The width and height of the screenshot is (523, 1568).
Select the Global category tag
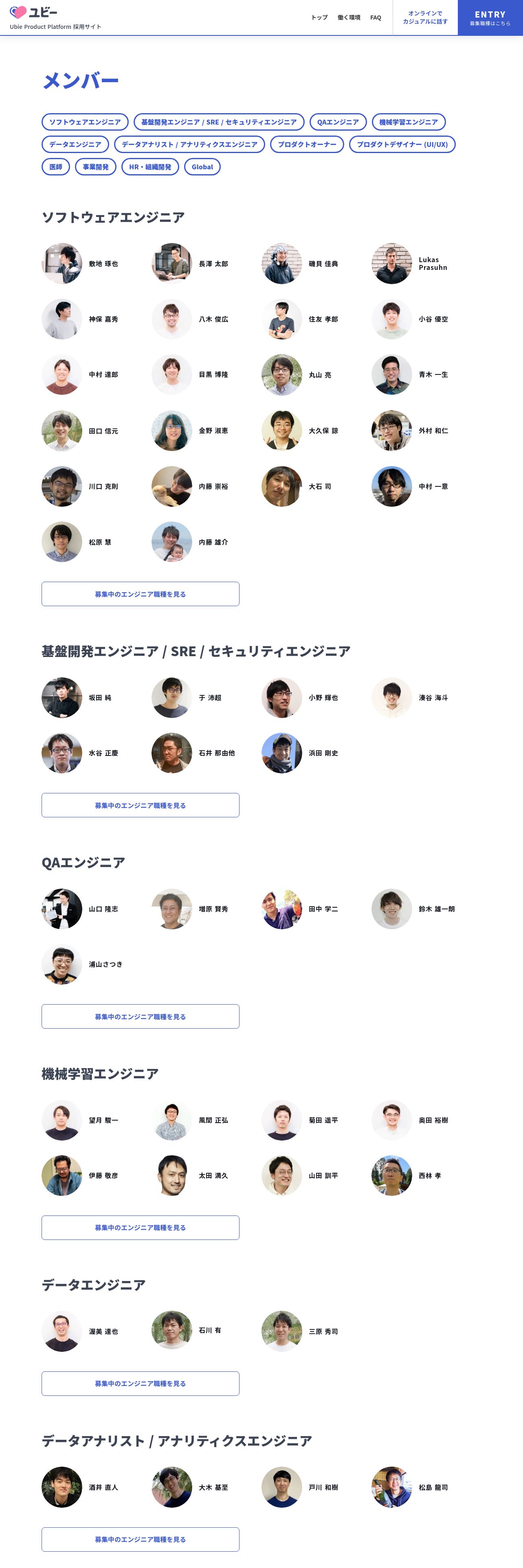click(202, 167)
